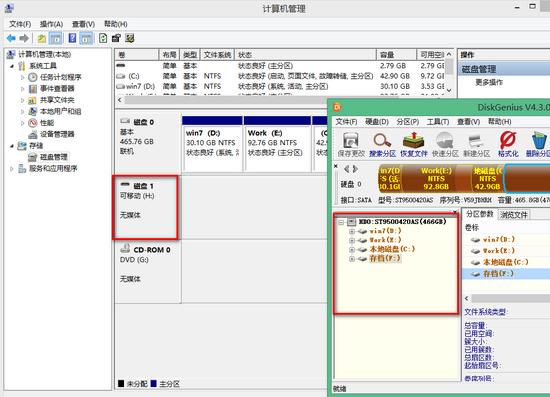Click DiskGenius 保存更改 save changes icon
The width and height of the screenshot is (550, 397).
click(x=351, y=144)
